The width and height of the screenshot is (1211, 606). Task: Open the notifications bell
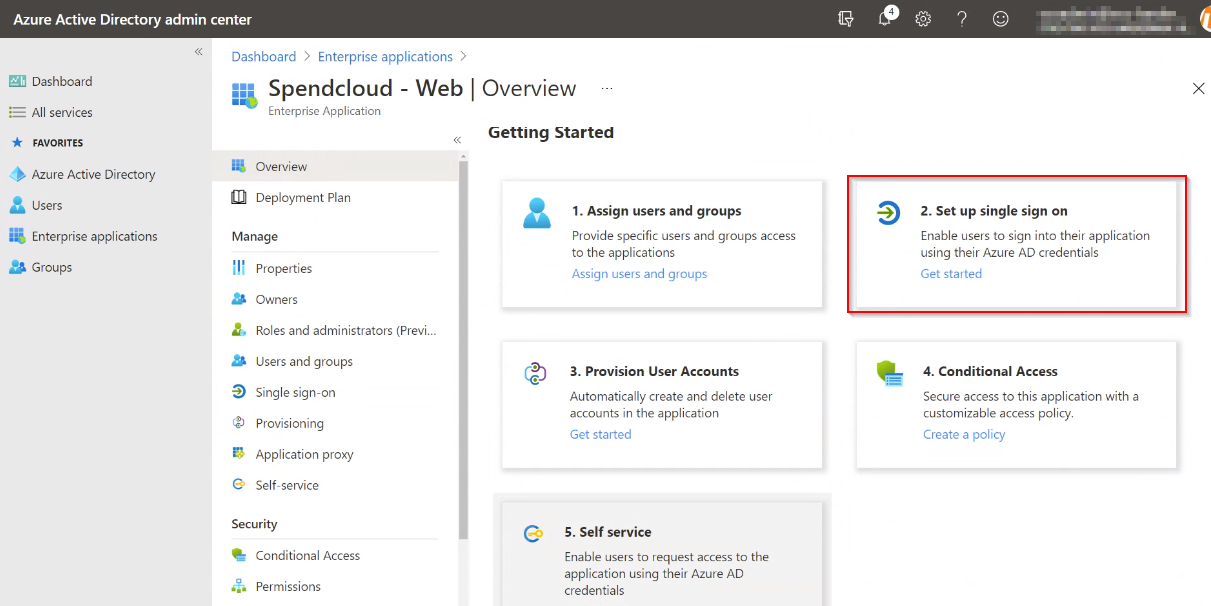[x=885, y=18]
